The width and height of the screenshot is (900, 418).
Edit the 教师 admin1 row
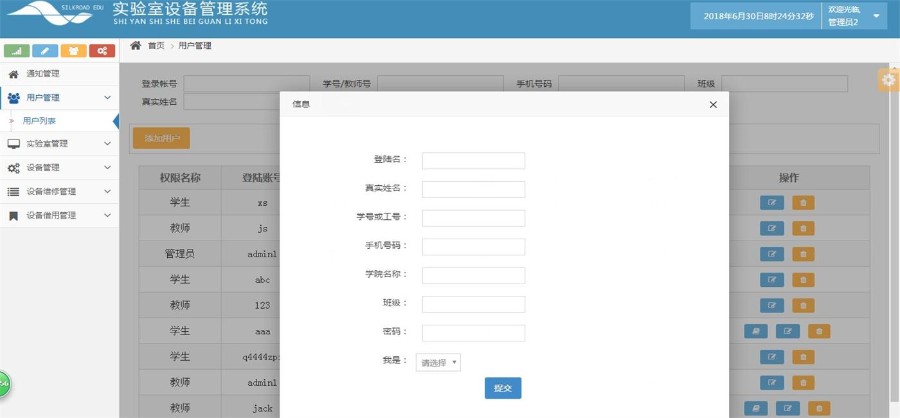771,382
